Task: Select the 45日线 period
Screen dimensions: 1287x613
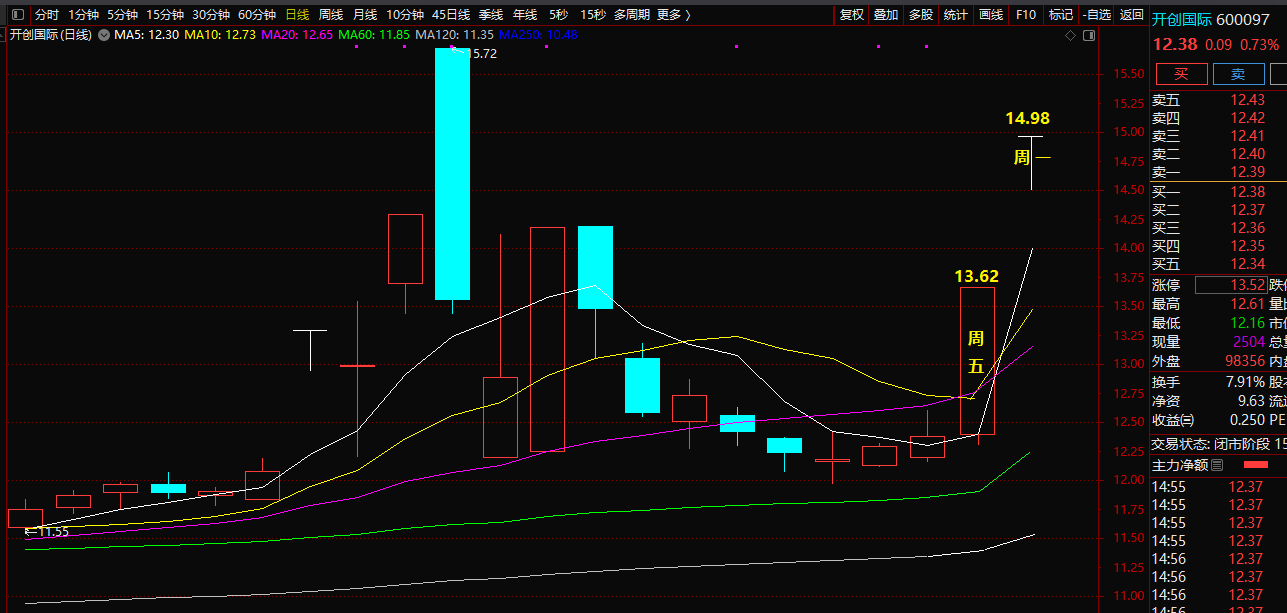Action: click(451, 15)
